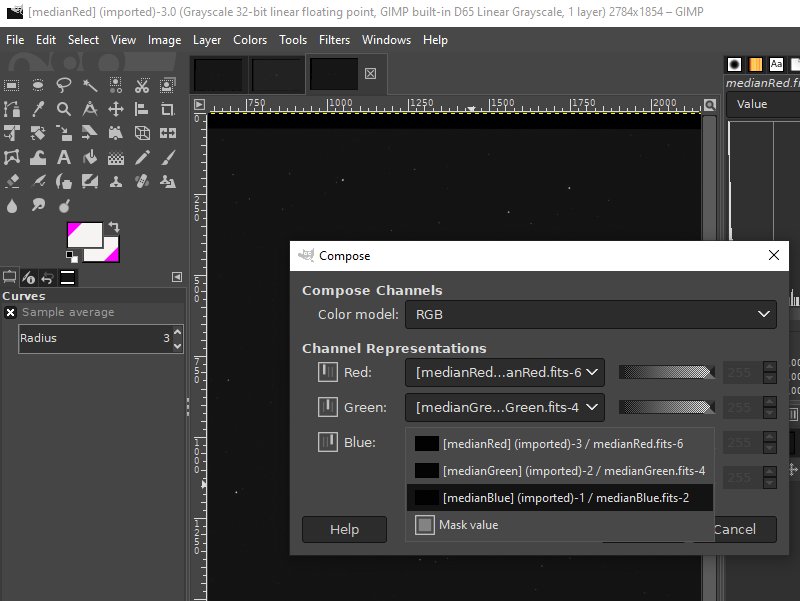Choose medianBlue.fits-2 from the Blue list
The width and height of the screenshot is (800, 601).
(x=560, y=497)
